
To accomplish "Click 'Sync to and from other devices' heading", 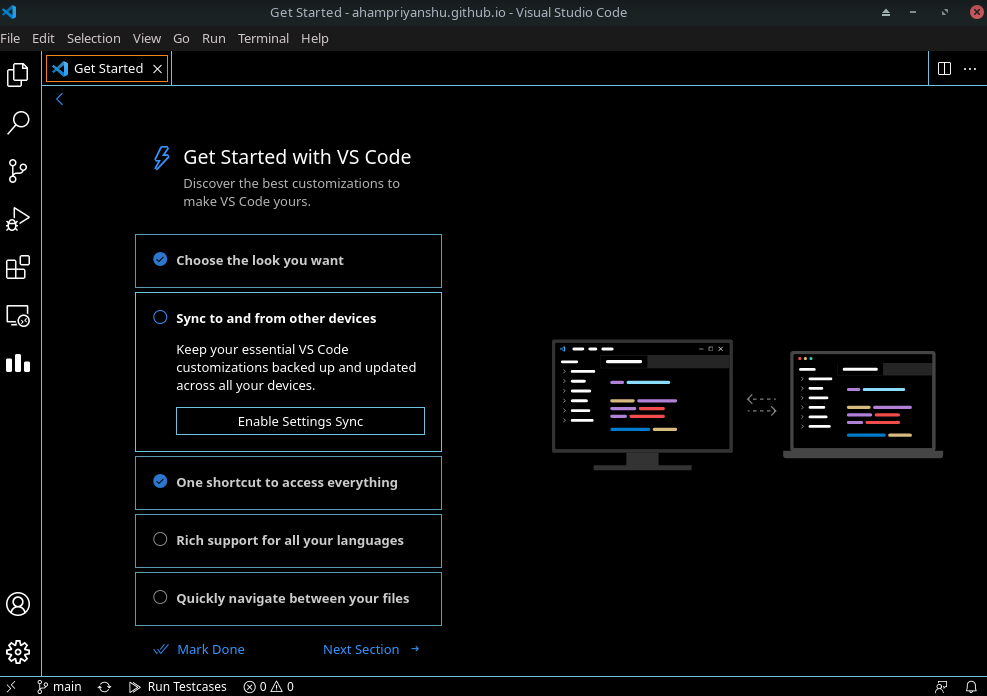I will tap(276, 318).
